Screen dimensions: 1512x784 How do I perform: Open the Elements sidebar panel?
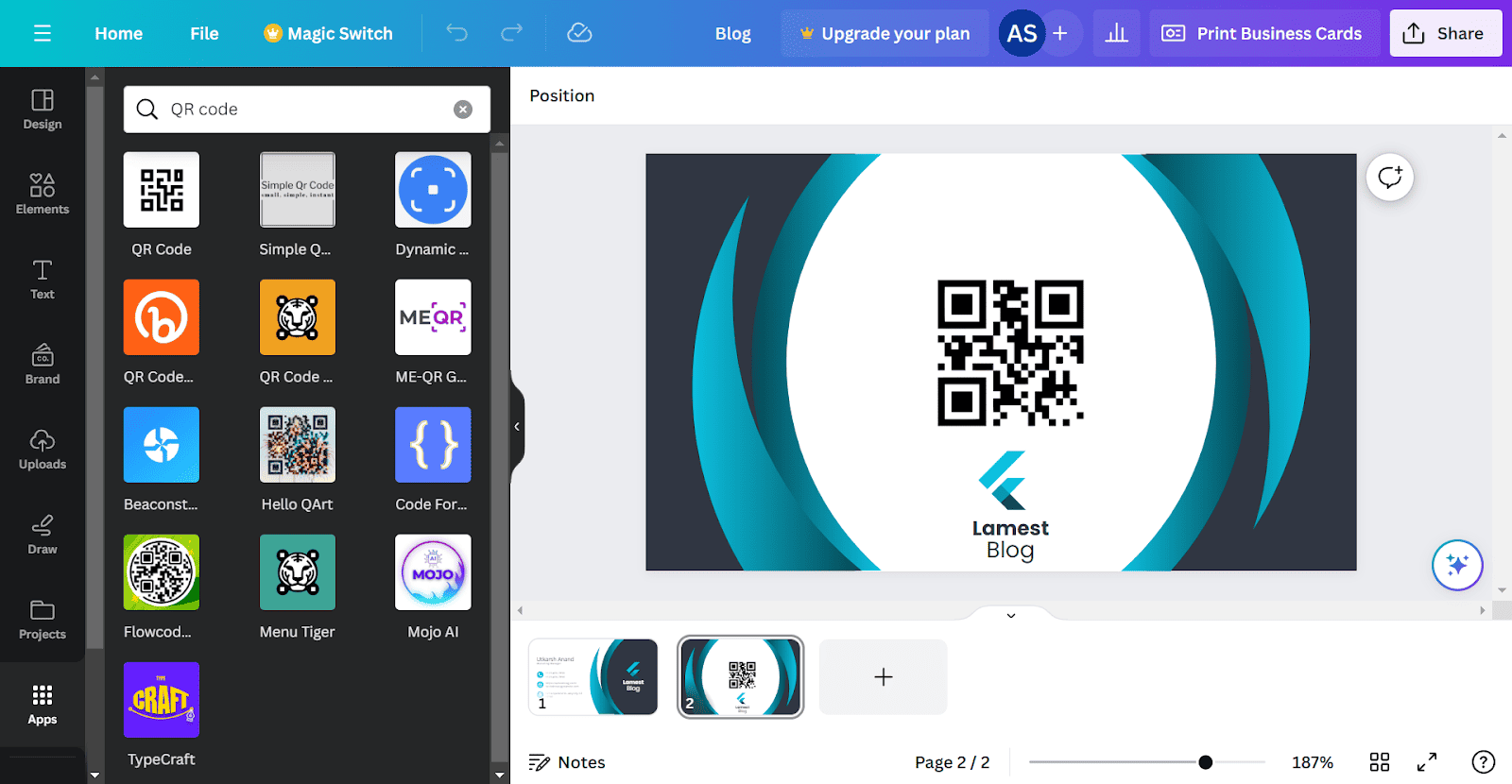pos(43,195)
